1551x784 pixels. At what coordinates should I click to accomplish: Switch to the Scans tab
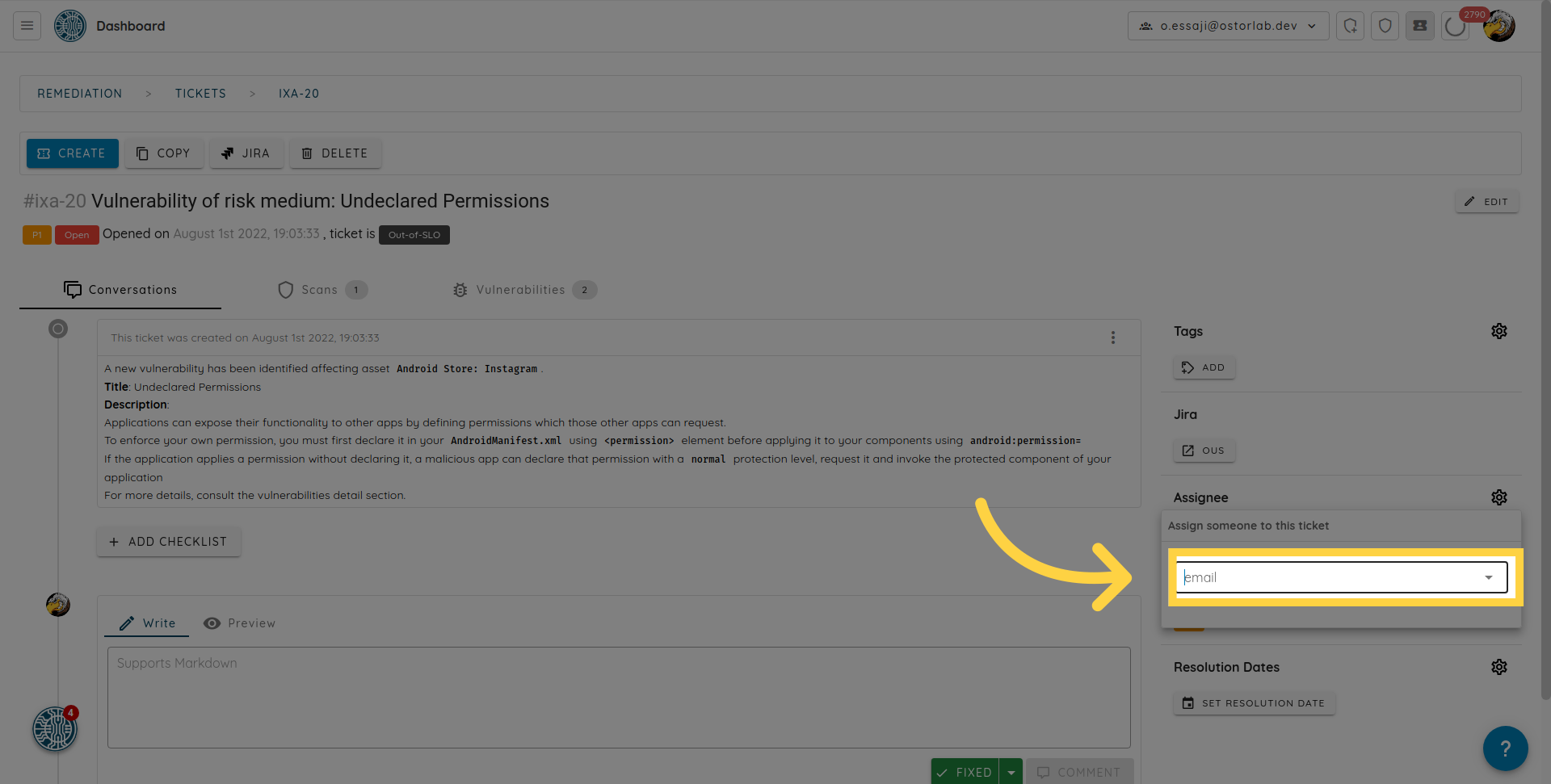[321, 290]
